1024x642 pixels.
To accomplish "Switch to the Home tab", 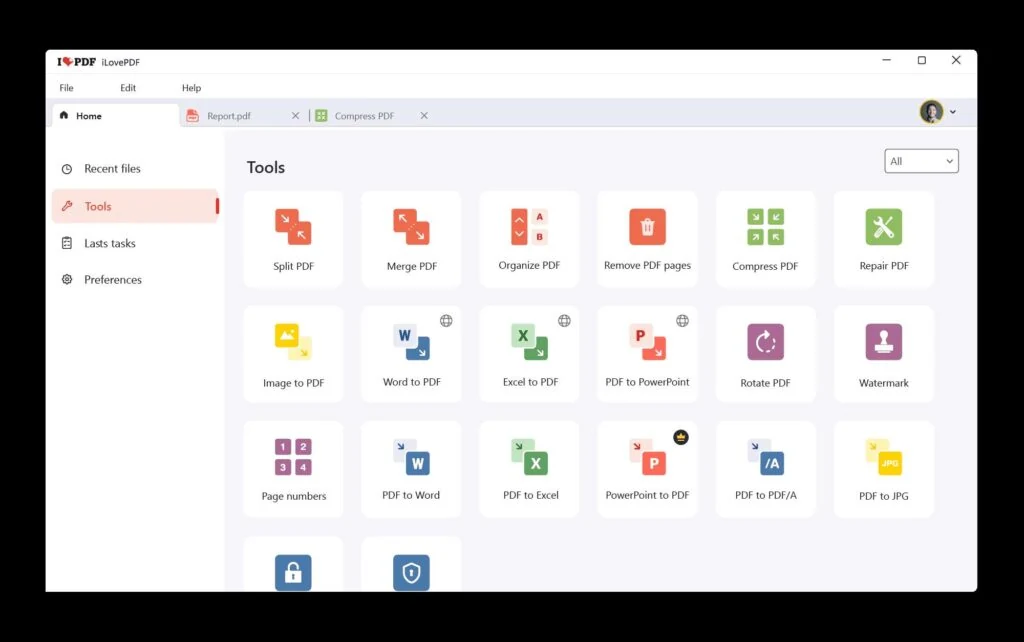I will coord(115,116).
